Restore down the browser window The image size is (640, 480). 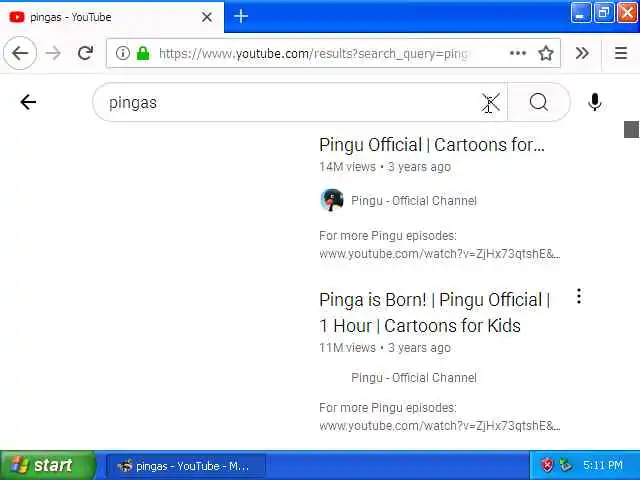pyautogui.click(x=604, y=13)
